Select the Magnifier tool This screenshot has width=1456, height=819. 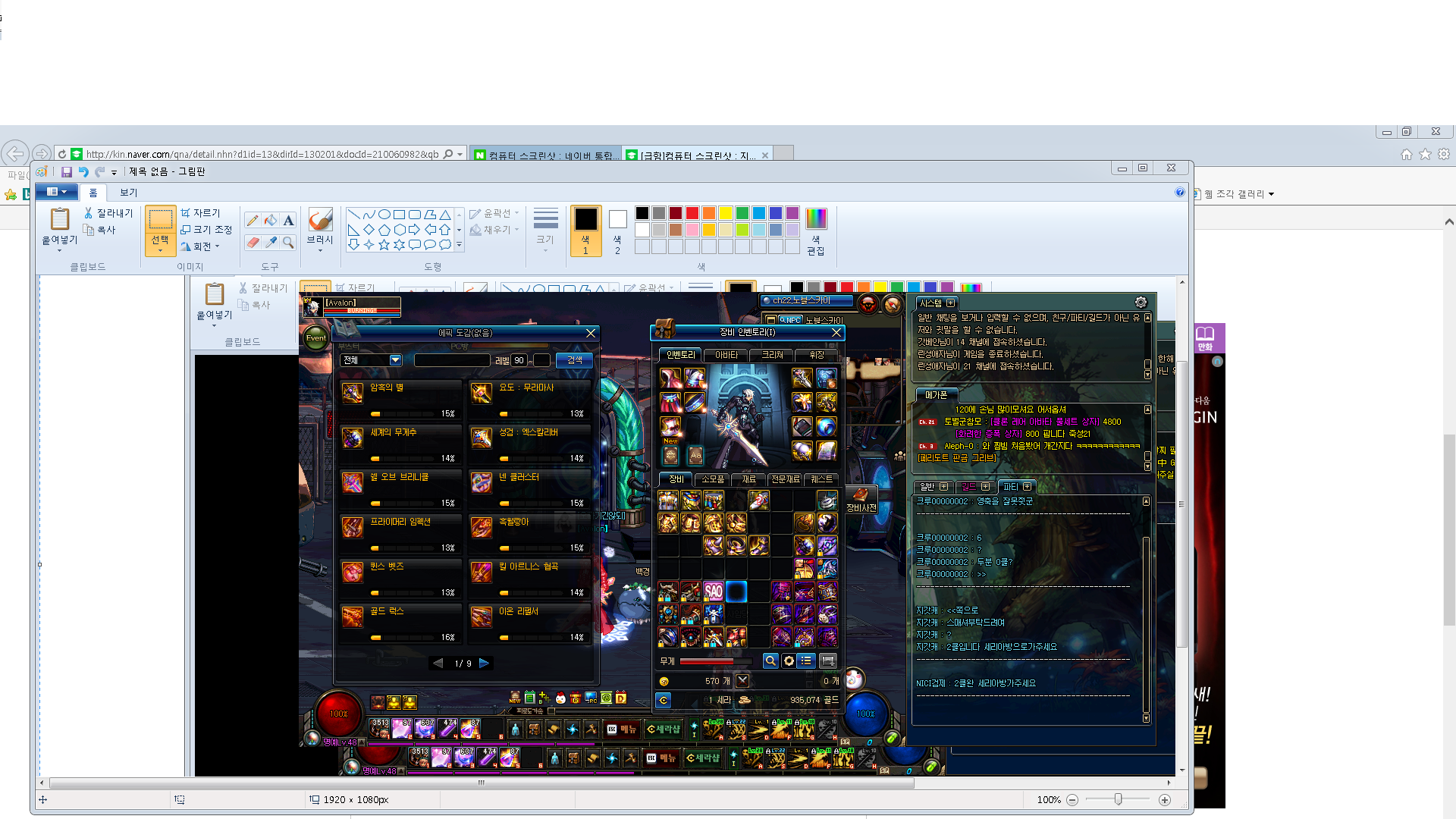(x=288, y=243)
